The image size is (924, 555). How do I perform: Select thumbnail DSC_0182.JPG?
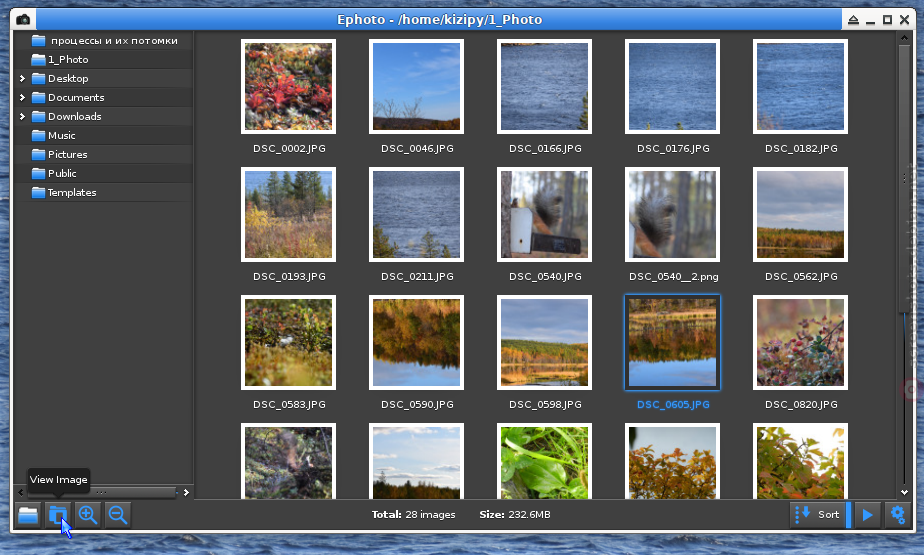800,86
